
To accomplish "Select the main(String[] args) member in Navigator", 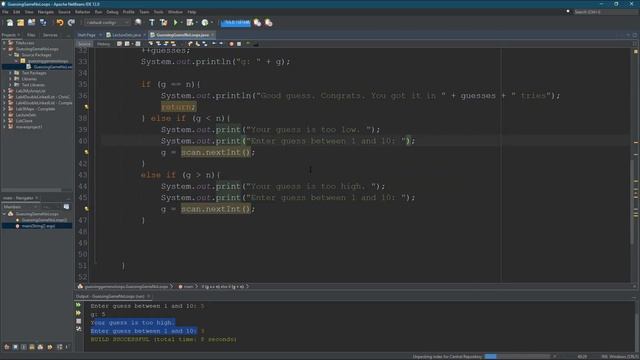I will 38,226.
